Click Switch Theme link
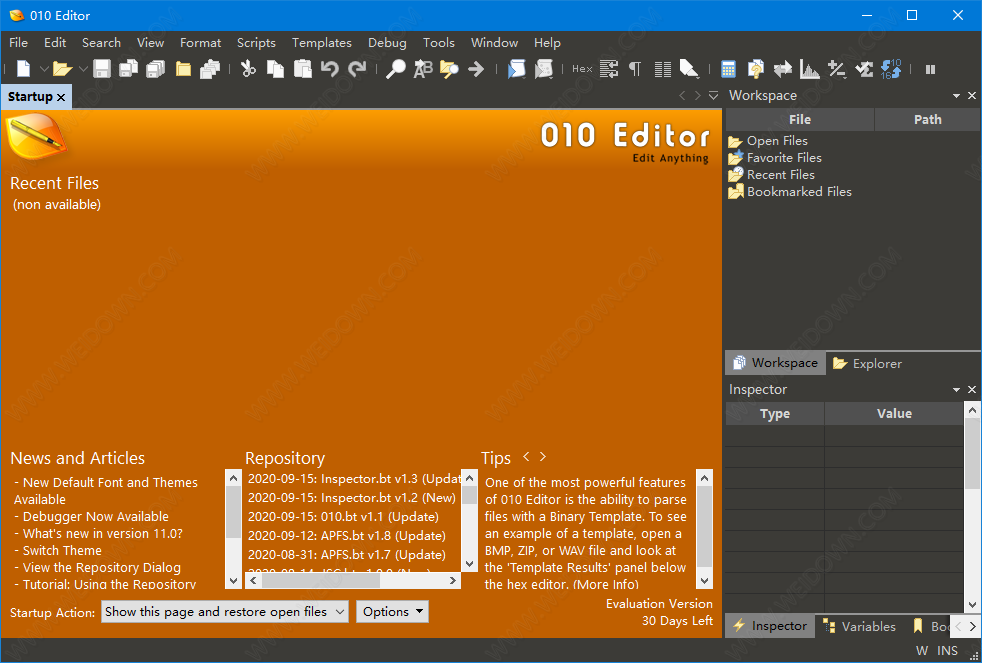This screenshot has width=982, height=663. 62,551
